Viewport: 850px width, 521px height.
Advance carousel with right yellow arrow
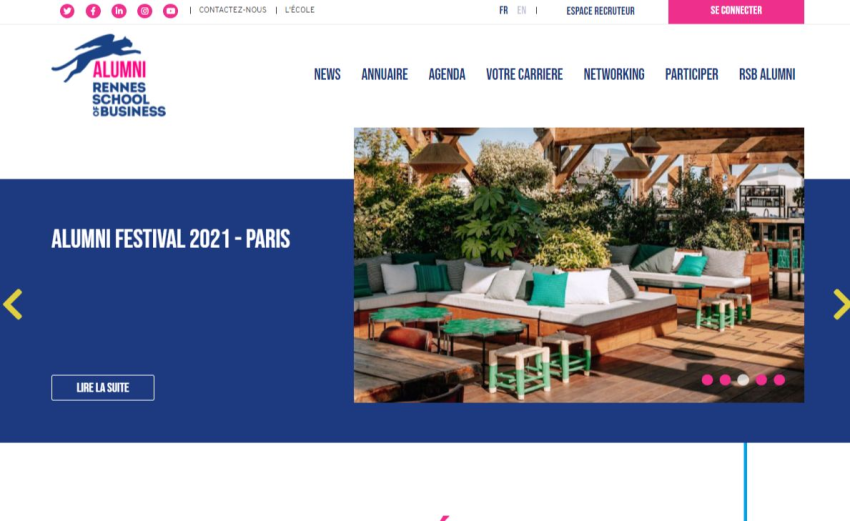(x=841, y=304)
